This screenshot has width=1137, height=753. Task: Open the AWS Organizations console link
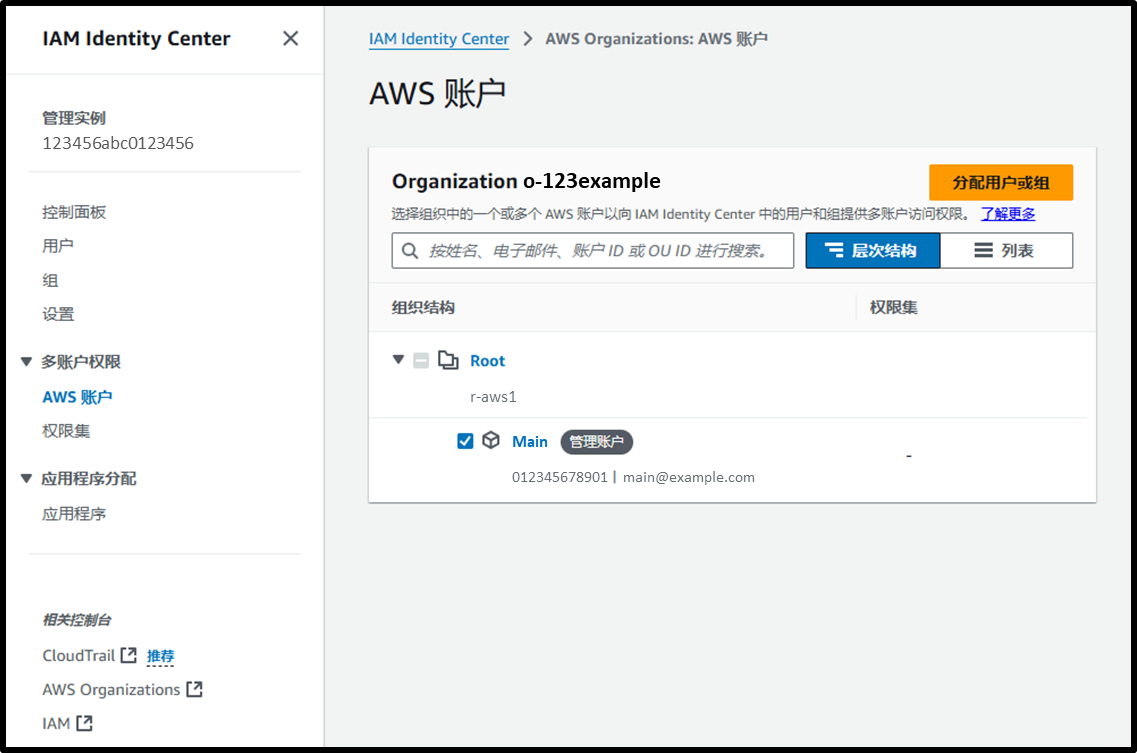coord(111,689)
